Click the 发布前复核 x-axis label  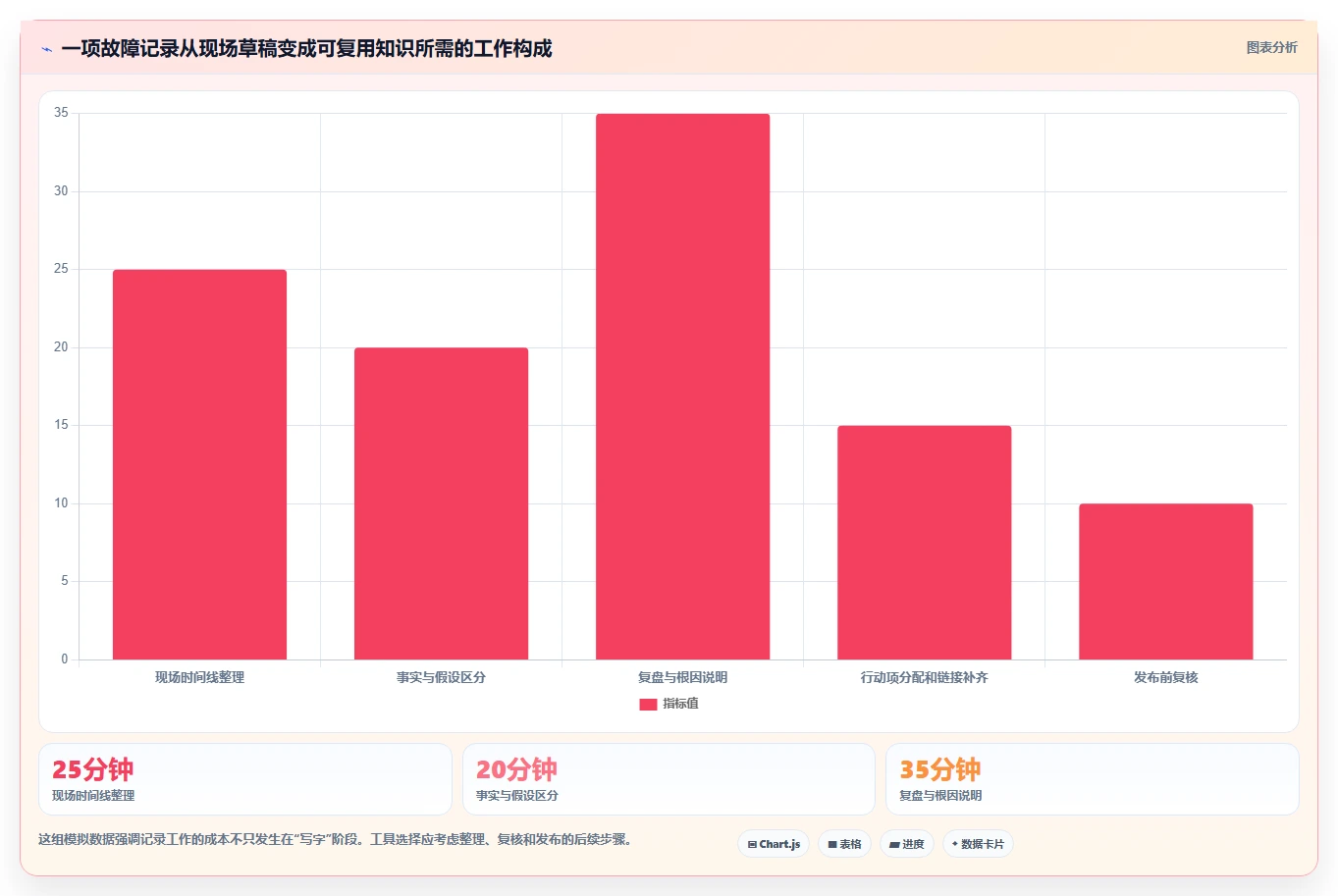click(x=1165, y=677)
